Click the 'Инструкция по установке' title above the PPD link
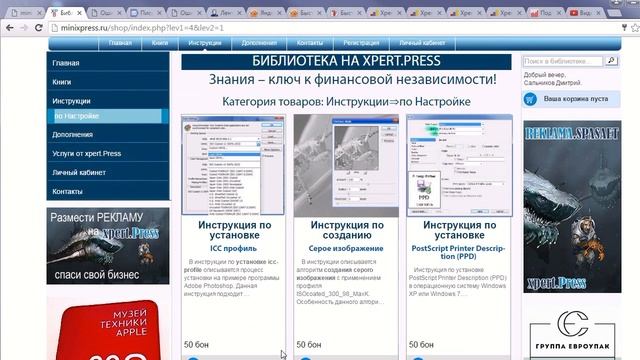The height and width of the screenshot is (360, 640). point(459,230)
